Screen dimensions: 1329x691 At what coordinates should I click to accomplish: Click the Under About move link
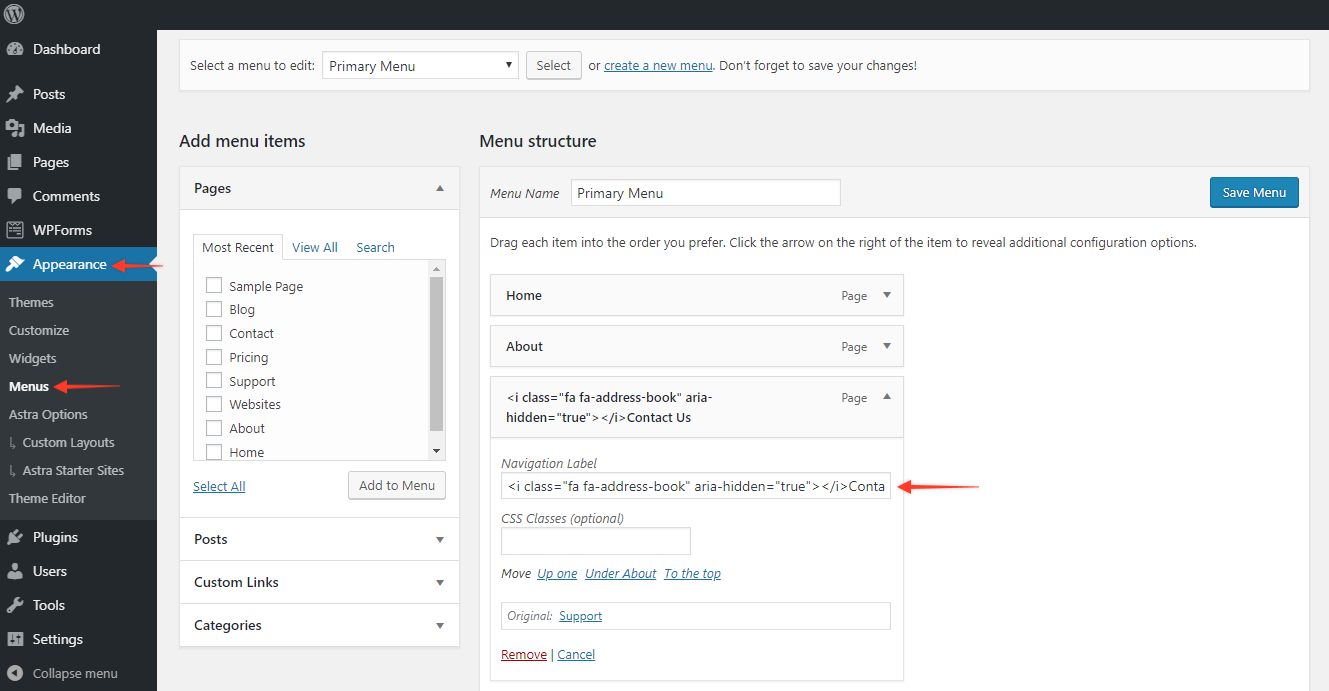(621, 573)
